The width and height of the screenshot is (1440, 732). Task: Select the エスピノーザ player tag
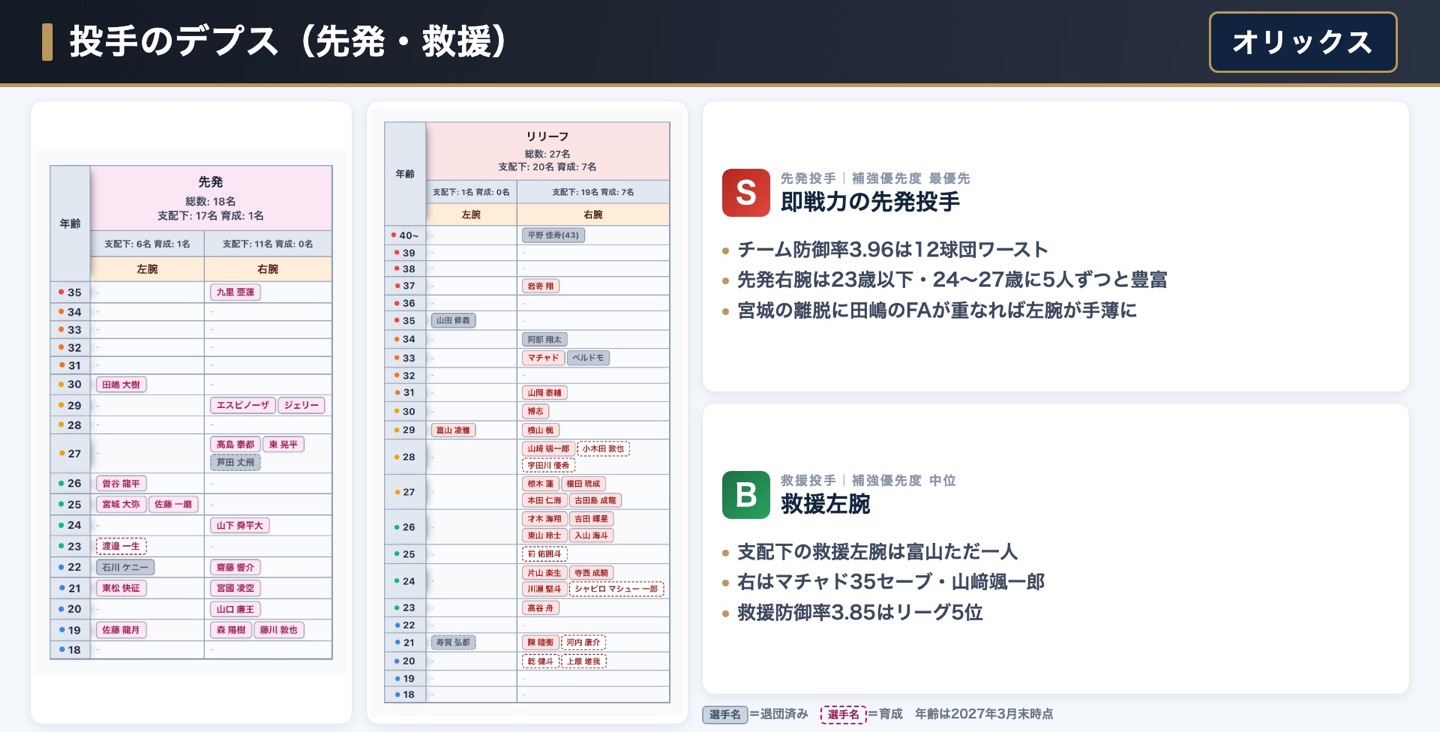(x=242, y=405)
